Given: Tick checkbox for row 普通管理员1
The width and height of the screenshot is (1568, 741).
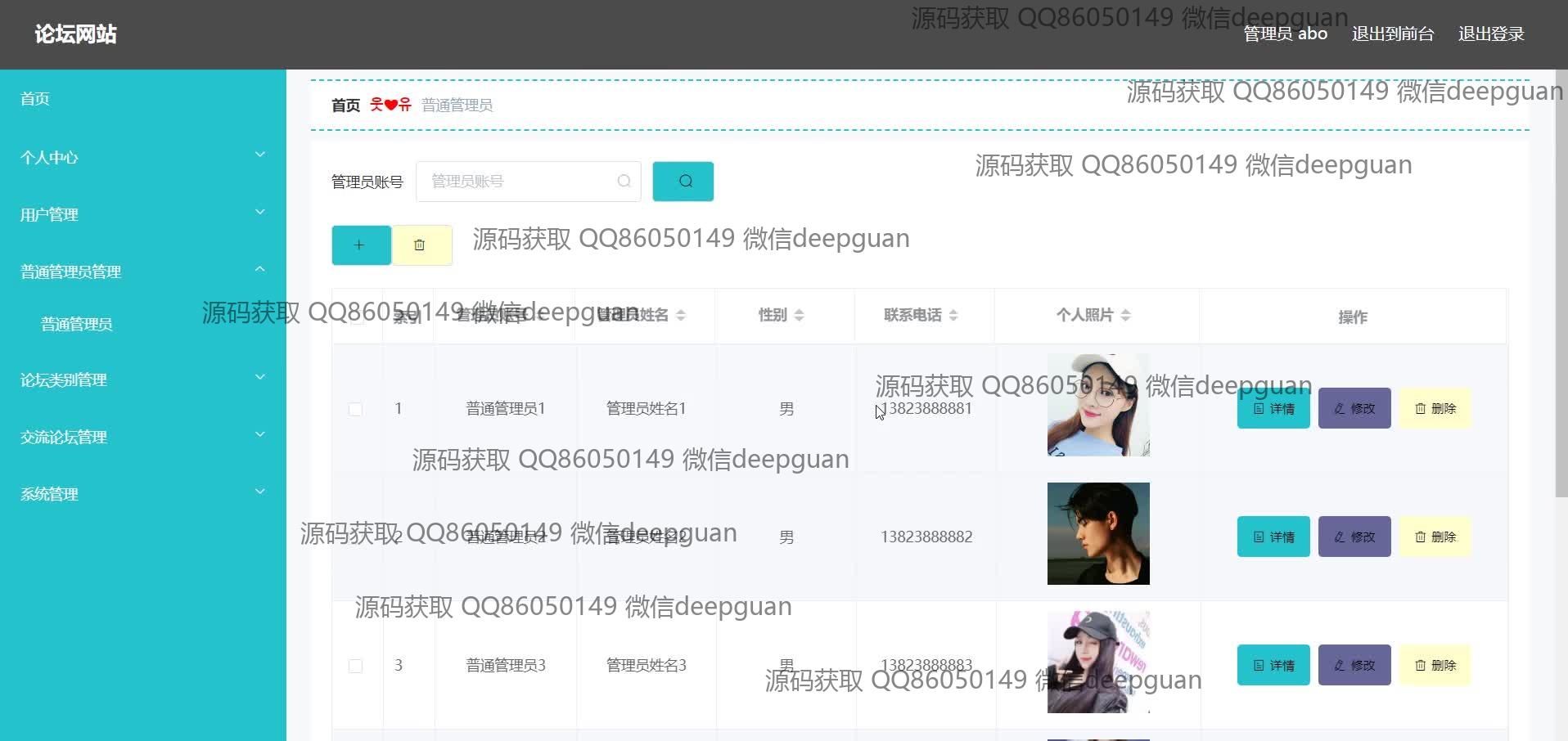Looking at the screenshot, I should click(355, 409).
